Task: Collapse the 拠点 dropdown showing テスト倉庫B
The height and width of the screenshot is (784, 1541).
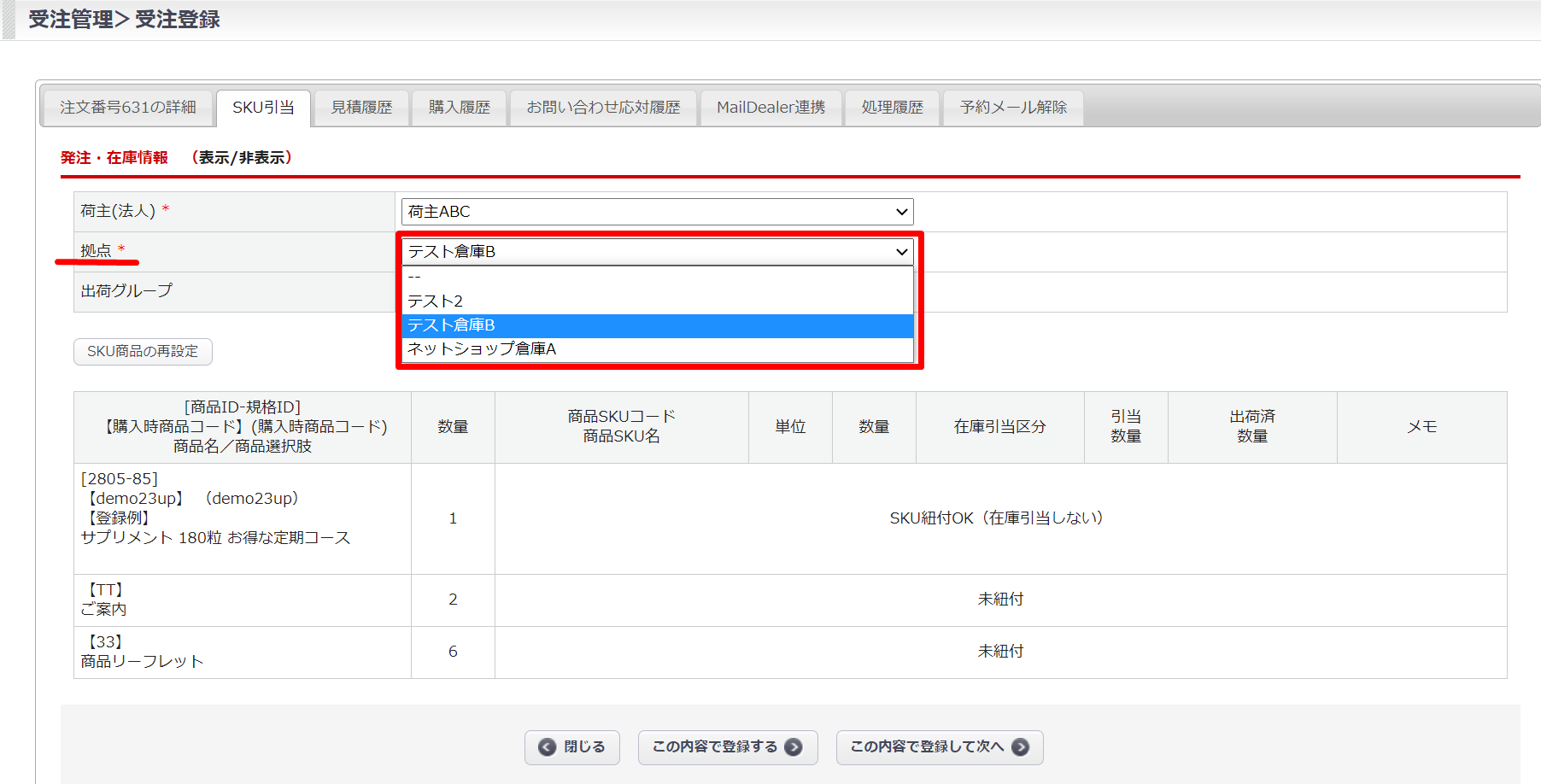Action: [656, 252]
